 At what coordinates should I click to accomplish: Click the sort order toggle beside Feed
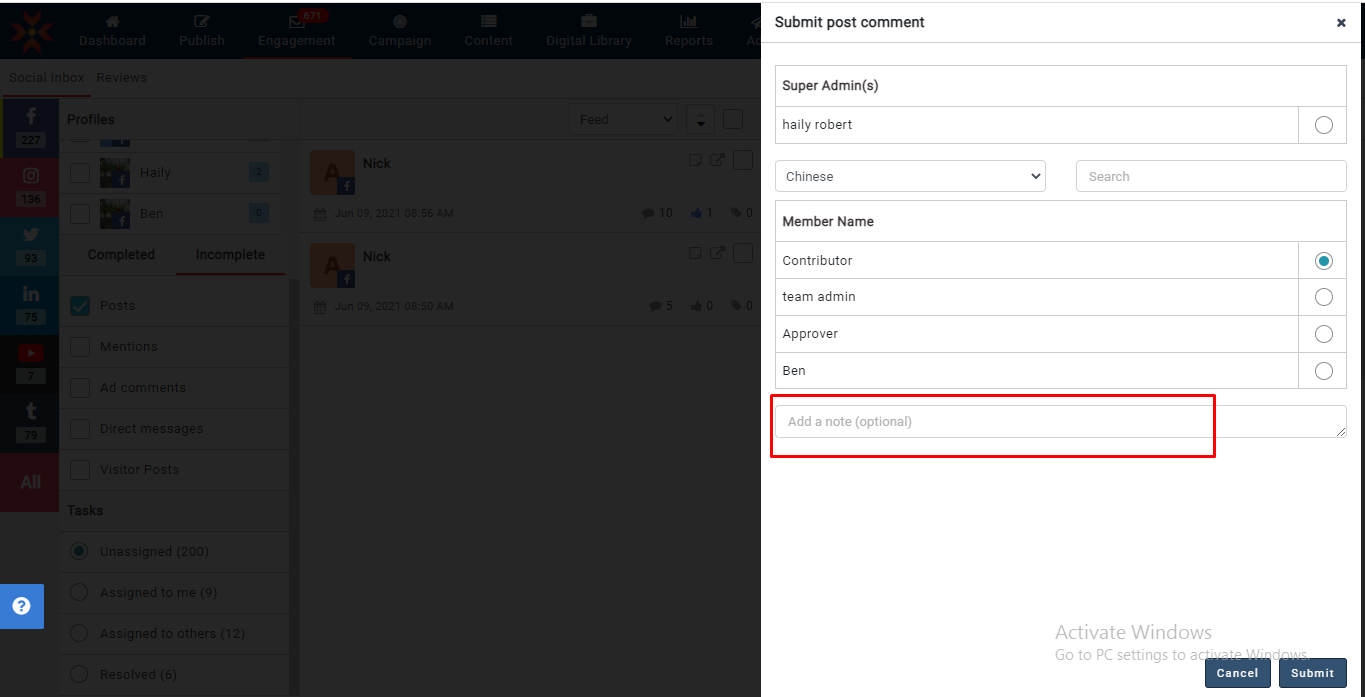point(700,120)
